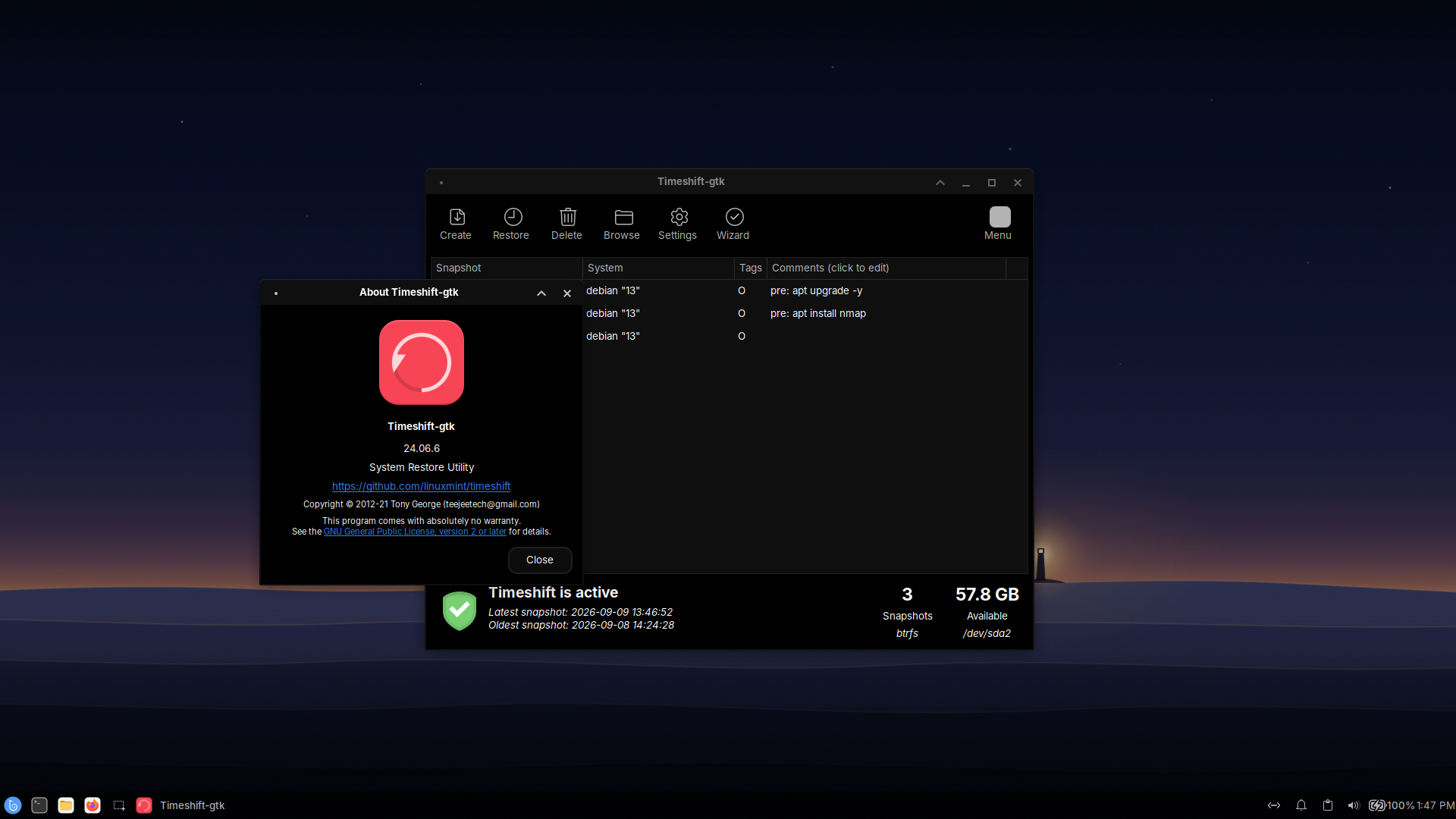Image resolution: width=1456 pixels, height=819 pixels.
Task: Edit the 'pre: apt upgrade -y' comment
Action: tap(817, 291)
